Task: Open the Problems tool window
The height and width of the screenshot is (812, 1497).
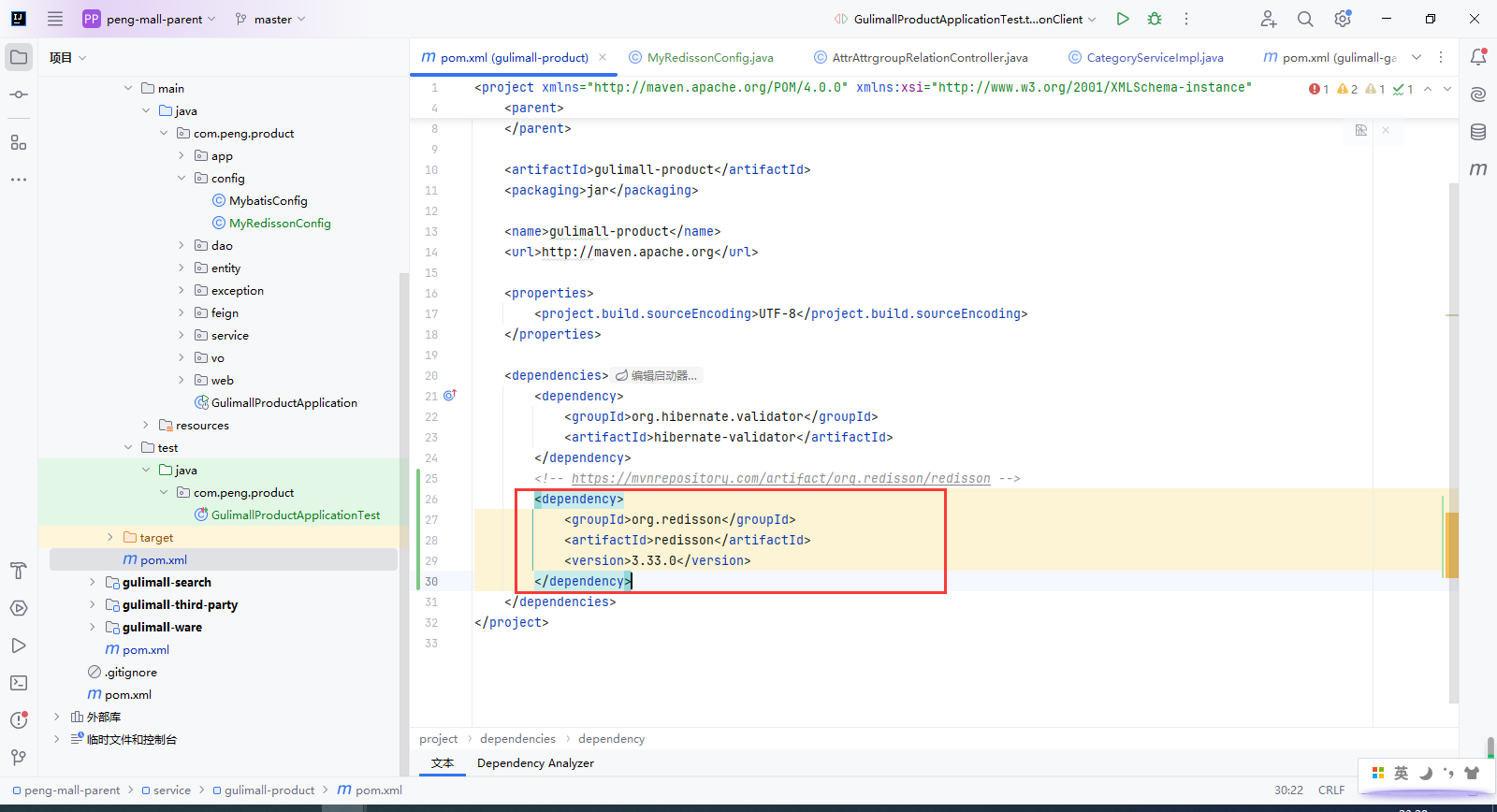Action: coord(19,720)
